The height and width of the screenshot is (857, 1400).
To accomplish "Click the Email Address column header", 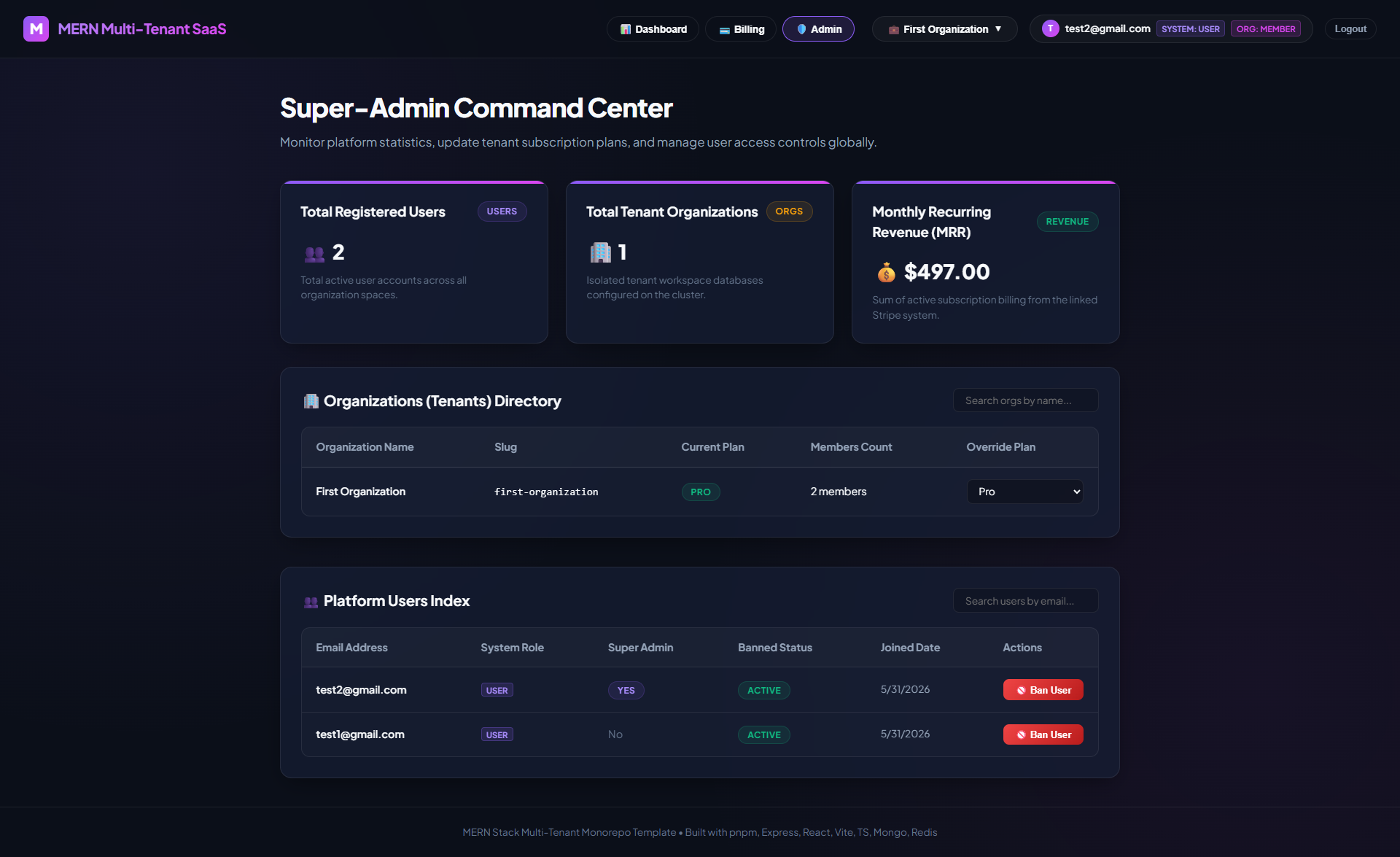I will pos(351,648).
